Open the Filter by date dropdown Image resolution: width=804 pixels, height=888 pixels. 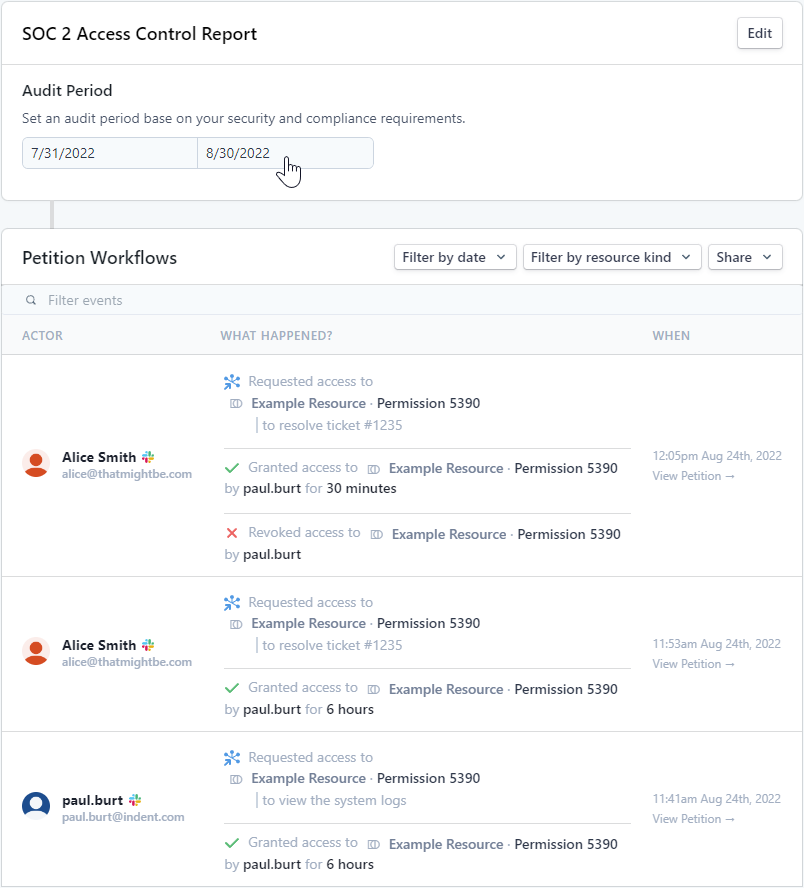[455, 257]
